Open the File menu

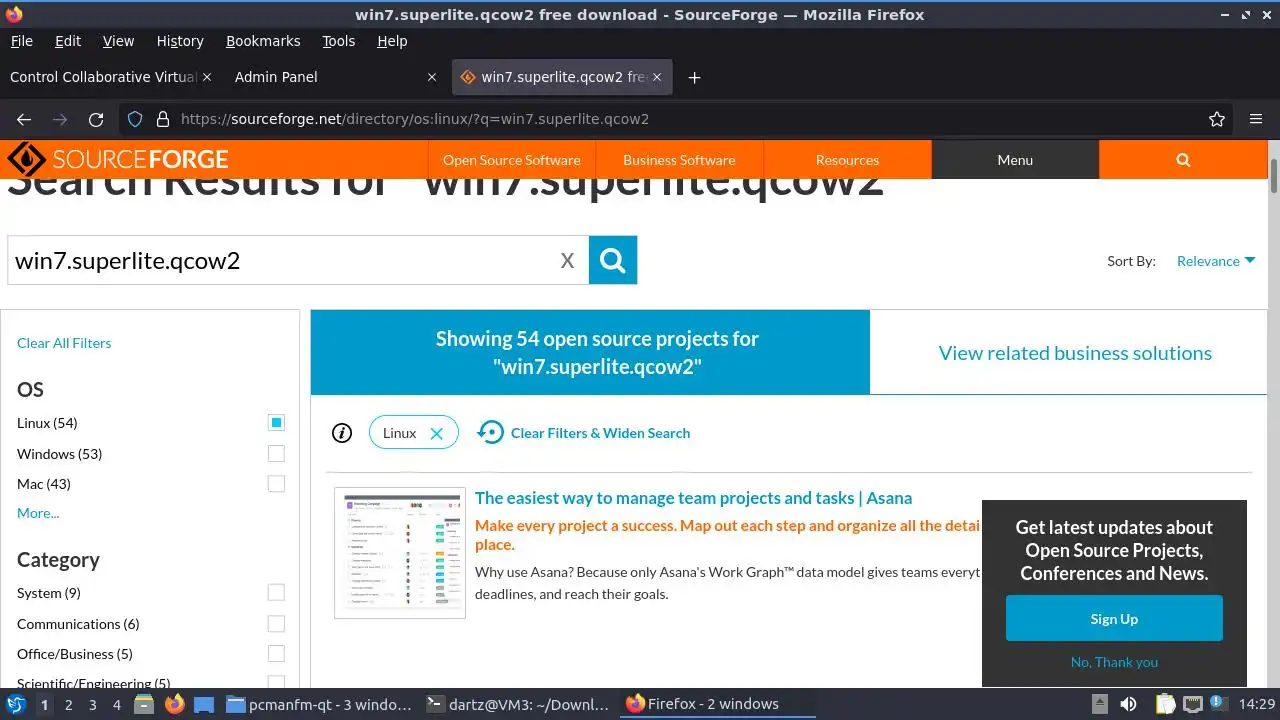21,41
